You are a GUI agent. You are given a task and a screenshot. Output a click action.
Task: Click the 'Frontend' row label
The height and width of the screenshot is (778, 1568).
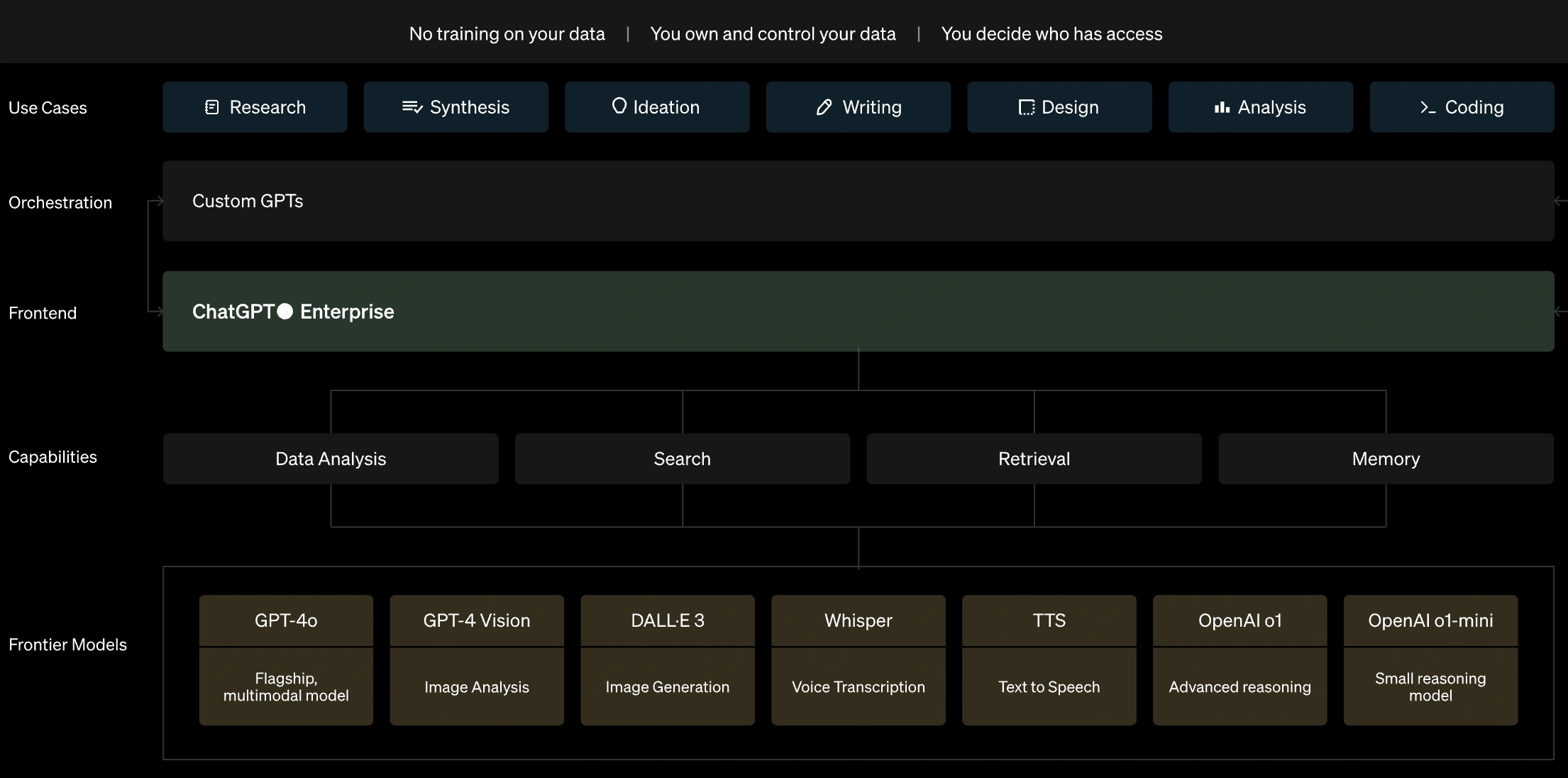43,313
